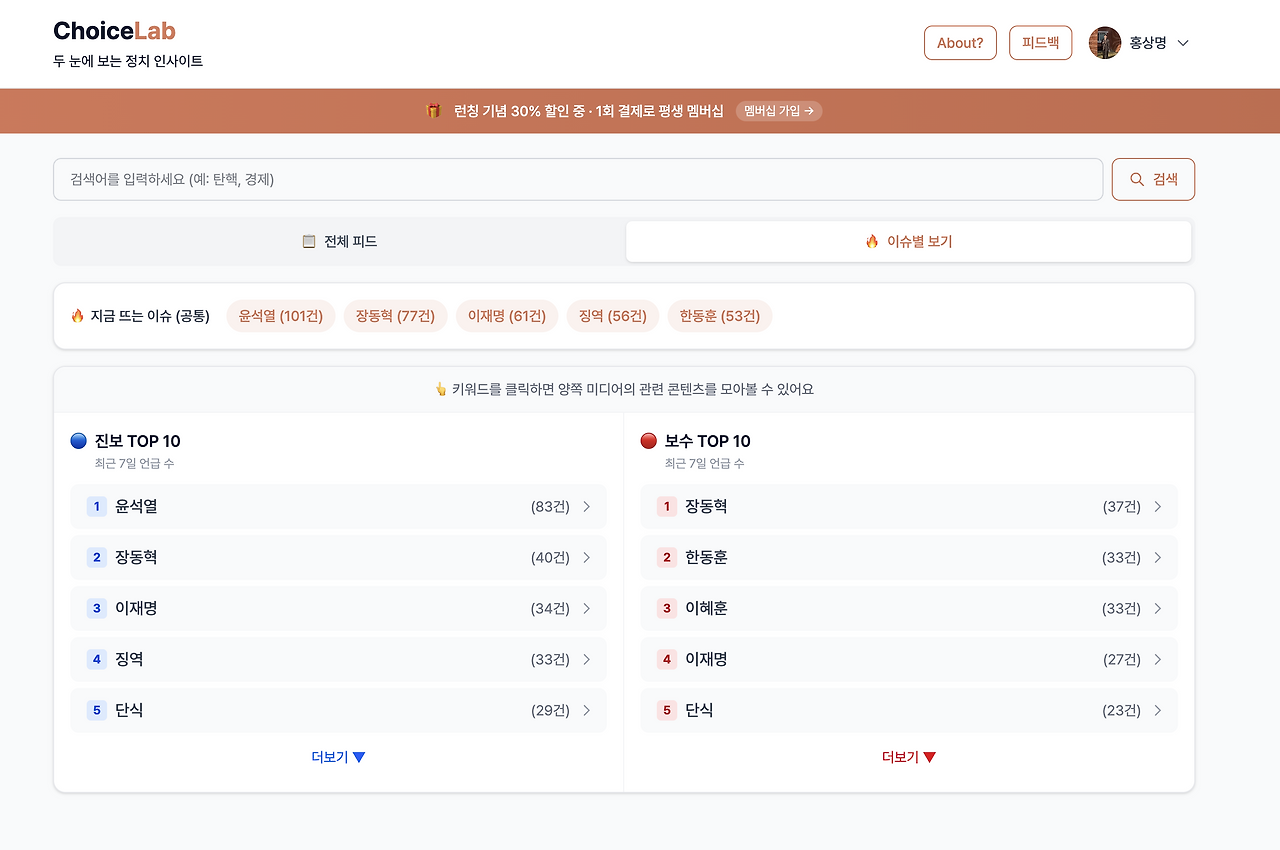
Task: Click the red circle icon beside 보수 TOP 10
Action: tap(647, 440)
